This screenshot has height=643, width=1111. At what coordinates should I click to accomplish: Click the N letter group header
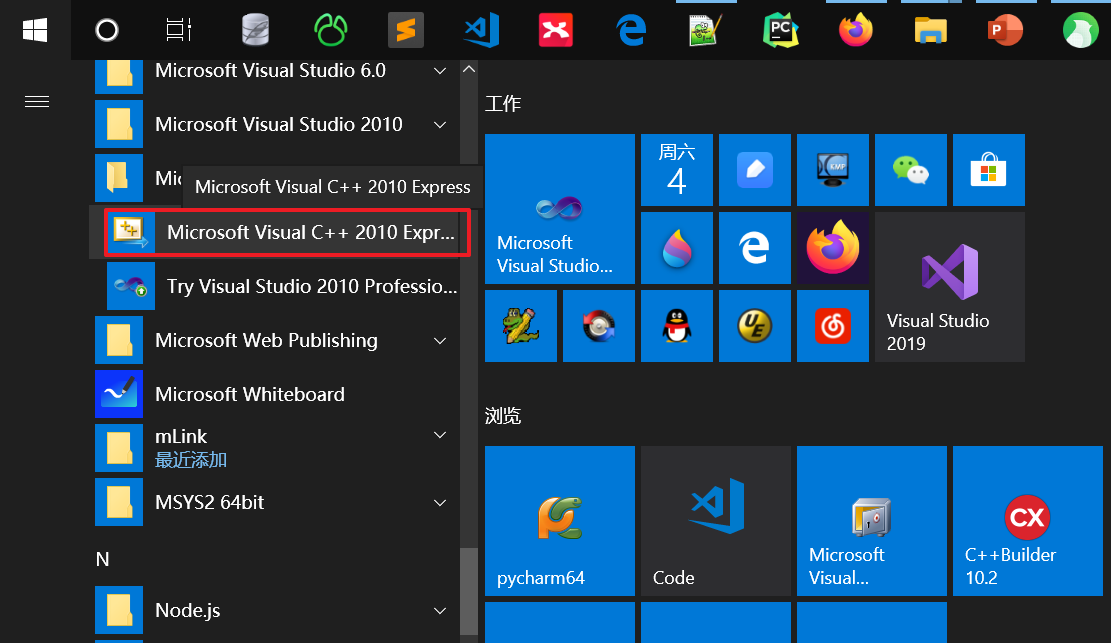[103, 559]
